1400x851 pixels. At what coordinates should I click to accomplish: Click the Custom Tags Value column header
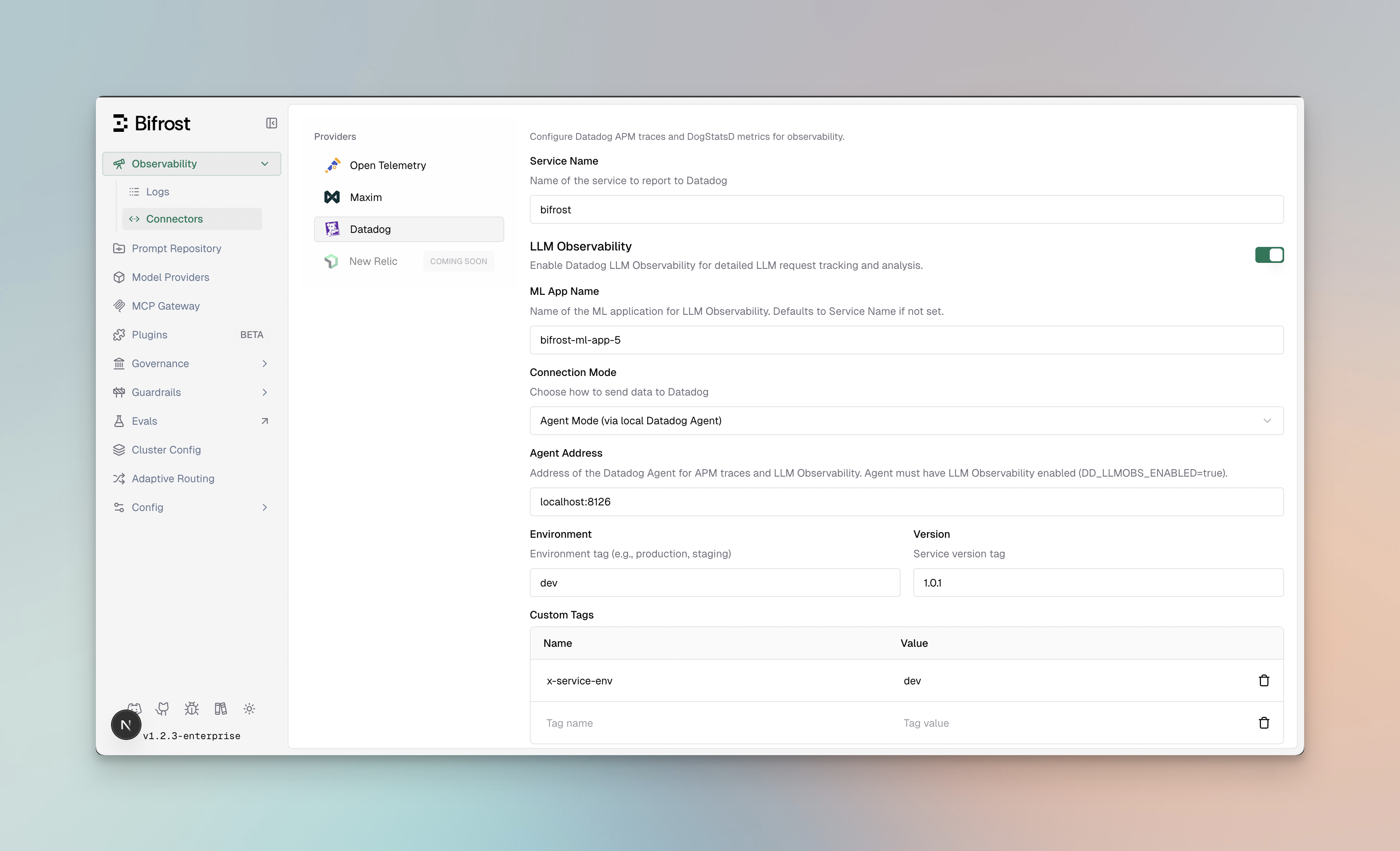(914, 643)
